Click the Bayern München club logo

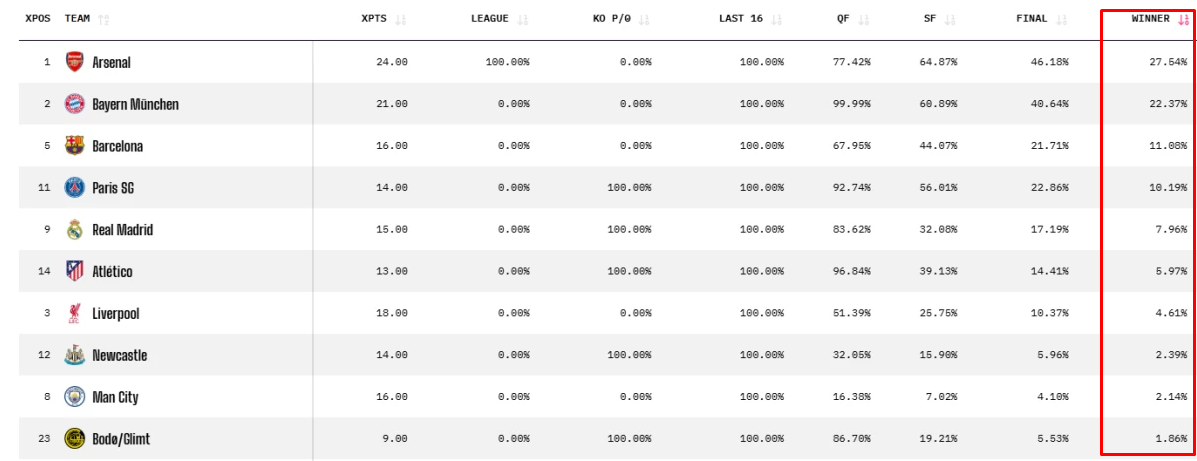click(x=74, y=104)
